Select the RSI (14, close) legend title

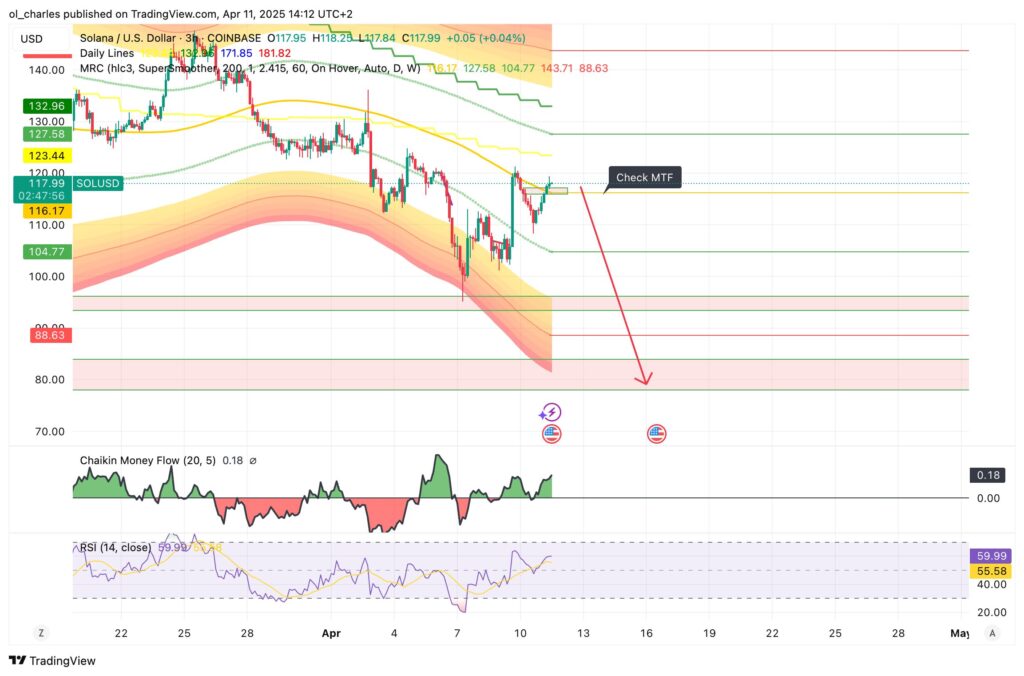coord(117,547)
